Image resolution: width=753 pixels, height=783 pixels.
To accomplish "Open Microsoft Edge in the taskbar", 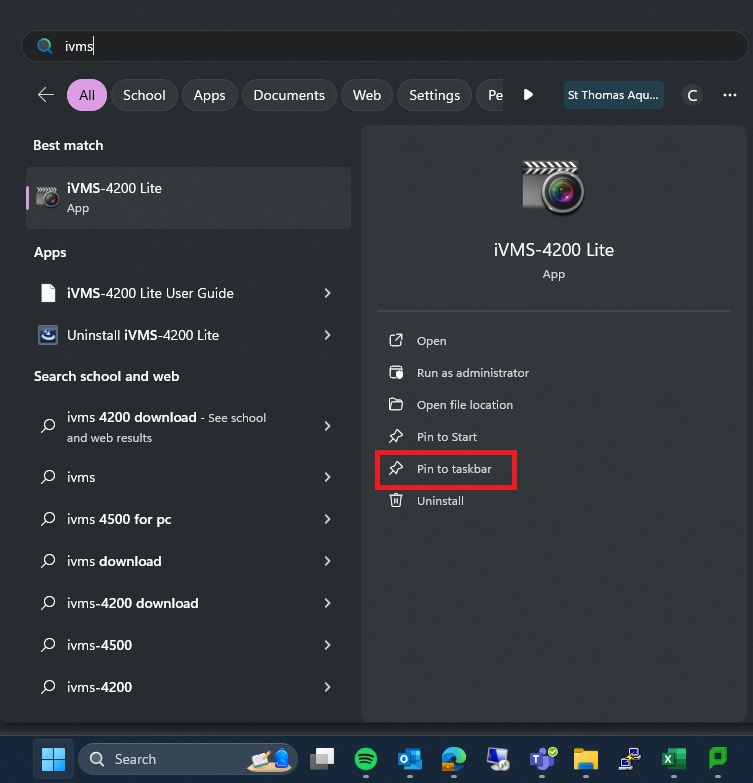I will click(453, 759).
